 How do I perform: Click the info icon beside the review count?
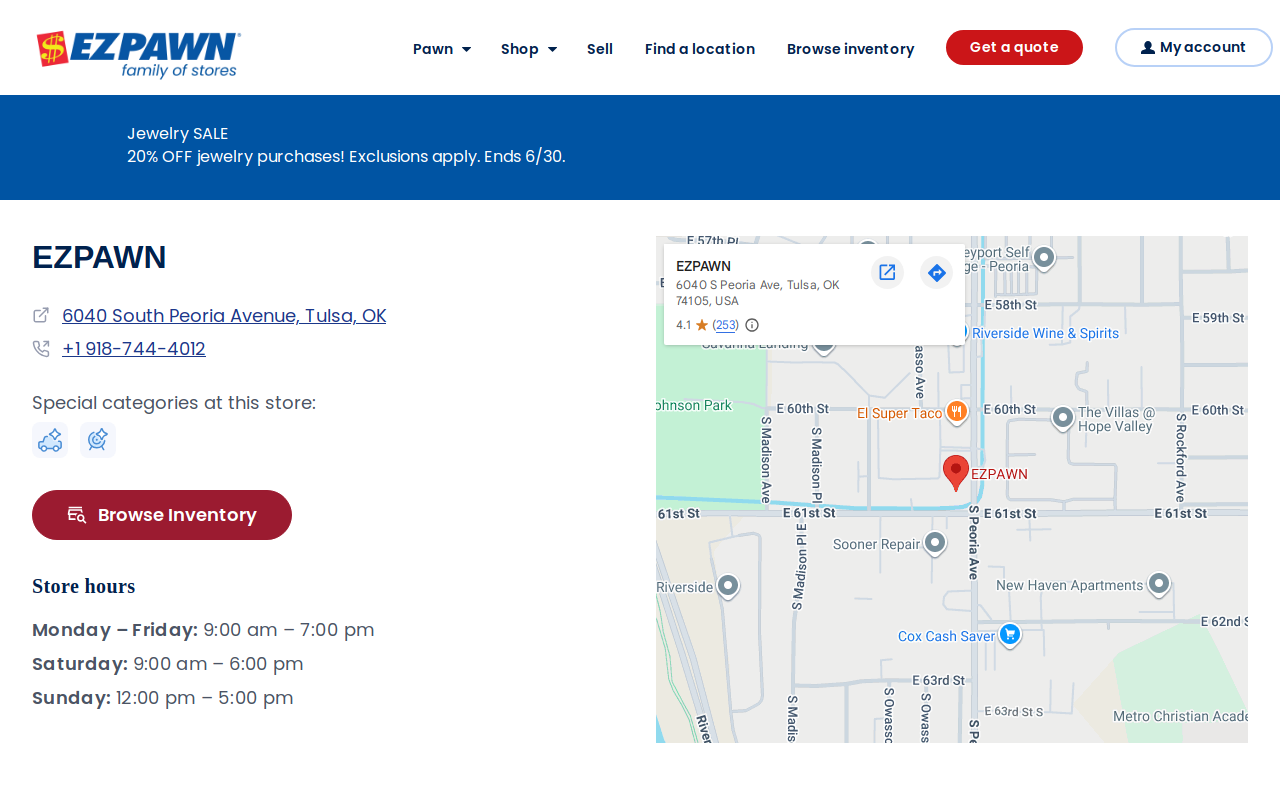(752, 325)
